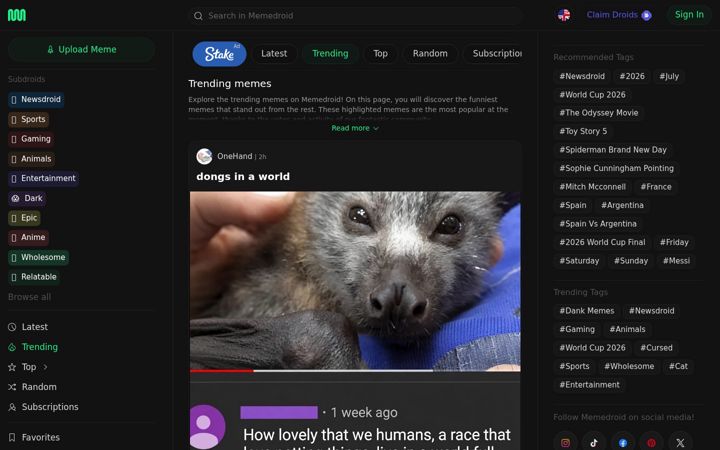720x450 pixels.
Task: Click the Sign In button
Action: click(x=689, y=15)
